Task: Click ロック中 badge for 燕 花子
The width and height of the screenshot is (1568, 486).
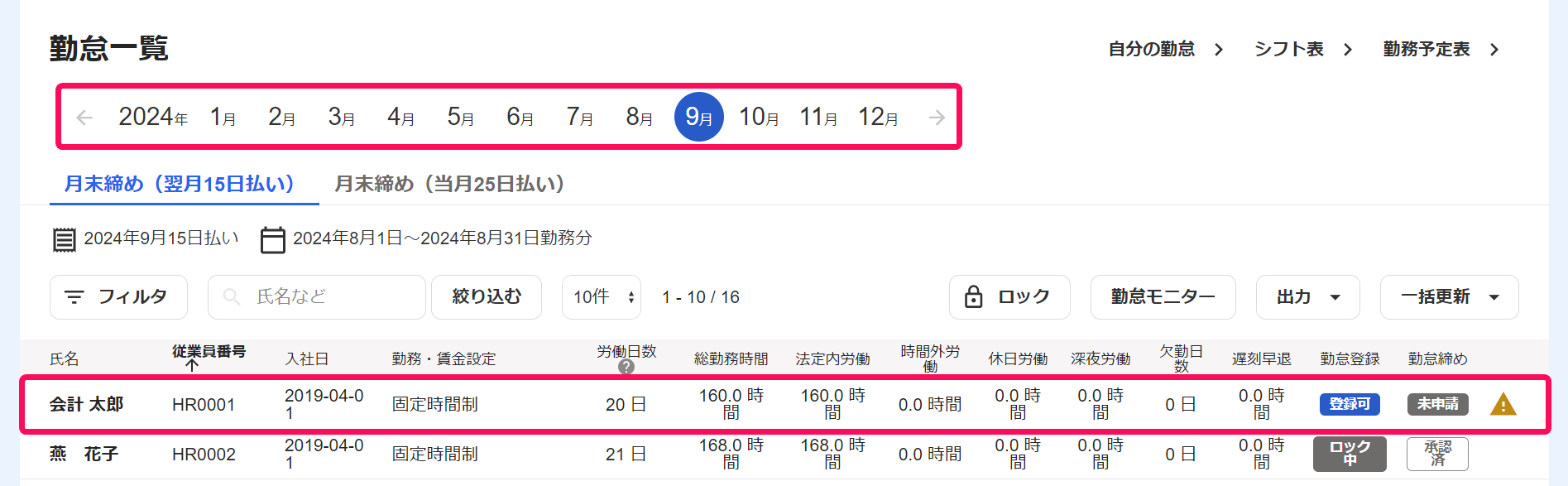Action: point(1350,454)
